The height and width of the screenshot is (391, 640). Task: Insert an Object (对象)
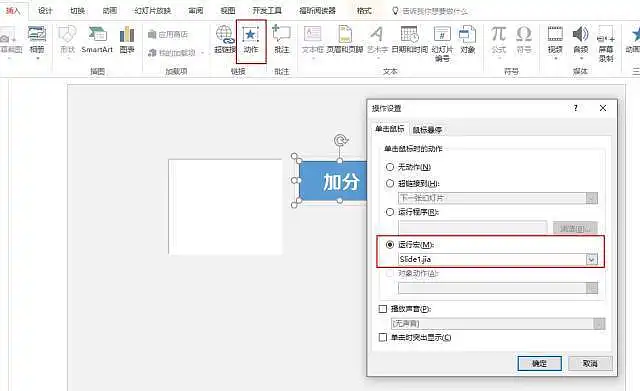pyautogui.click(x=467, y=40)
